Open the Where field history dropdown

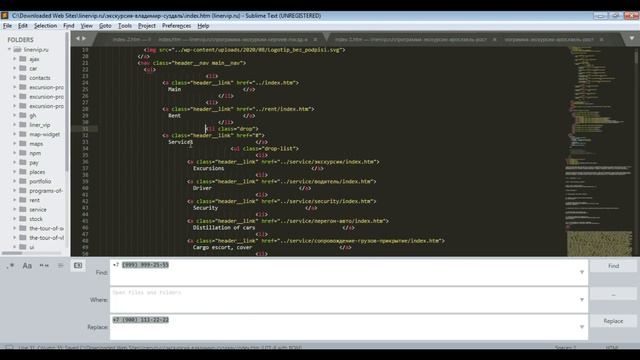pos(582,300)
